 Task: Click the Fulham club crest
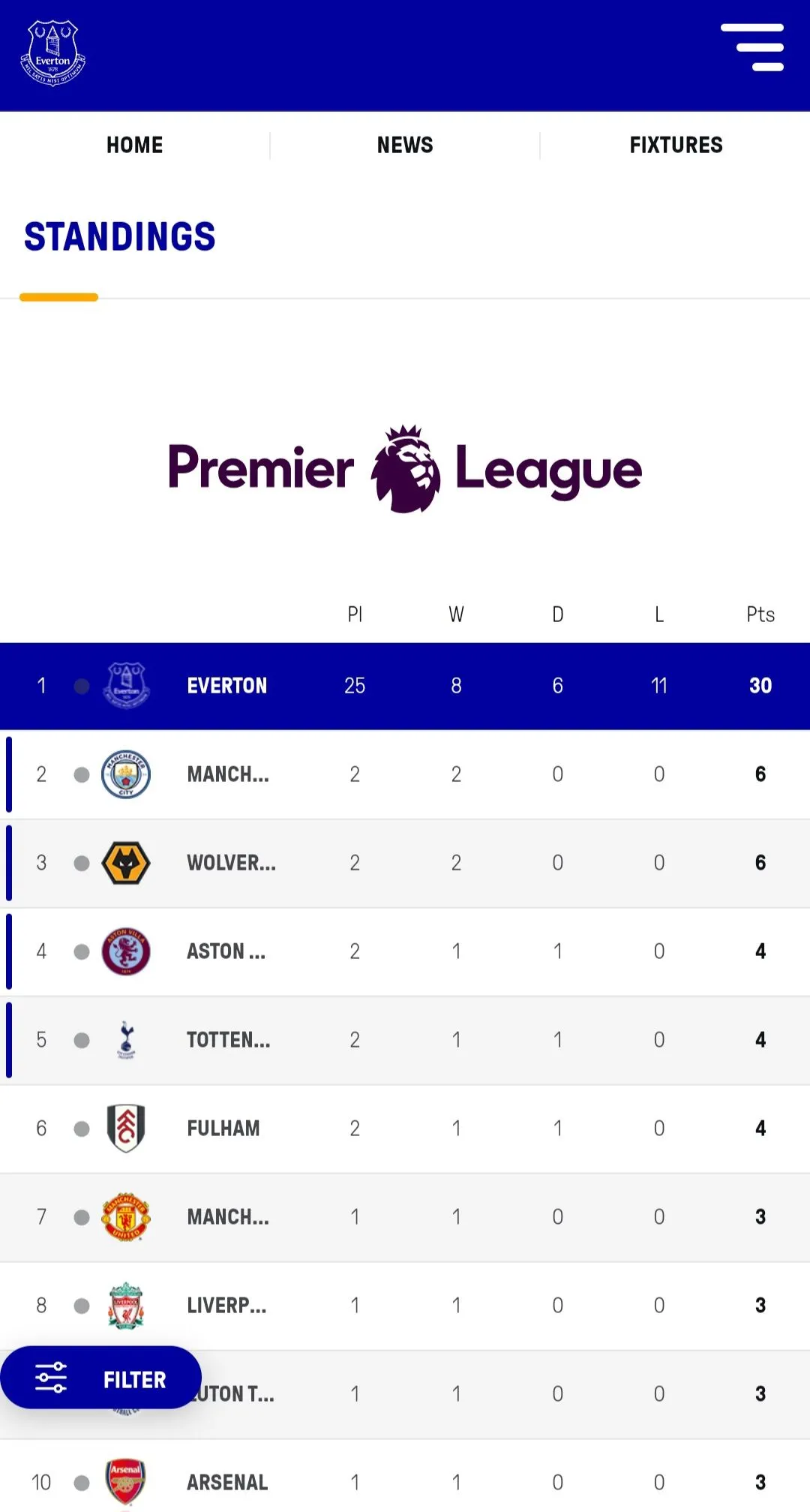pos(126,1129)
